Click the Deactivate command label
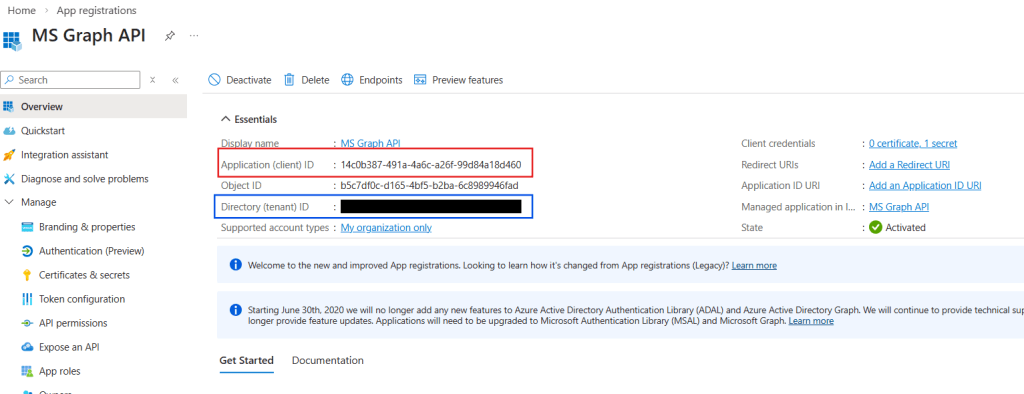The height and width of the screenshot is (394, 1024). tap(249, 80)
